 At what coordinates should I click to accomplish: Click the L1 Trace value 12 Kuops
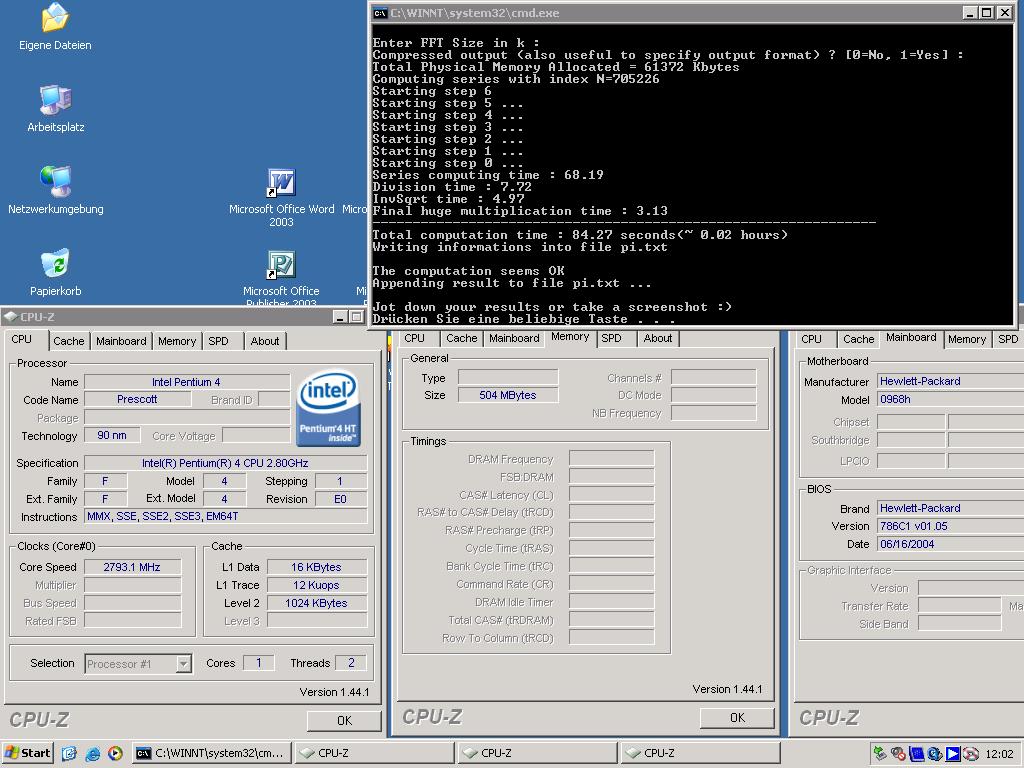(x=317, y=585)
